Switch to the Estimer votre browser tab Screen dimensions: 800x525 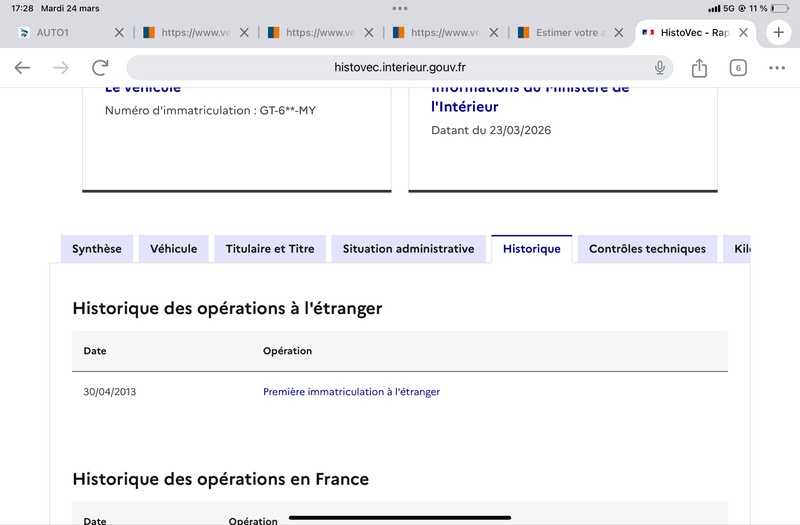(565, 33)
